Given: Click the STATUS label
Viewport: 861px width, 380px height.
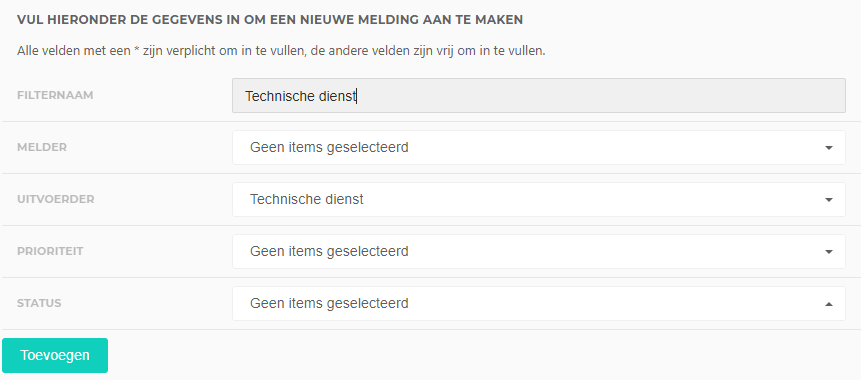Looking at the screenshot, I should (39, 303).
